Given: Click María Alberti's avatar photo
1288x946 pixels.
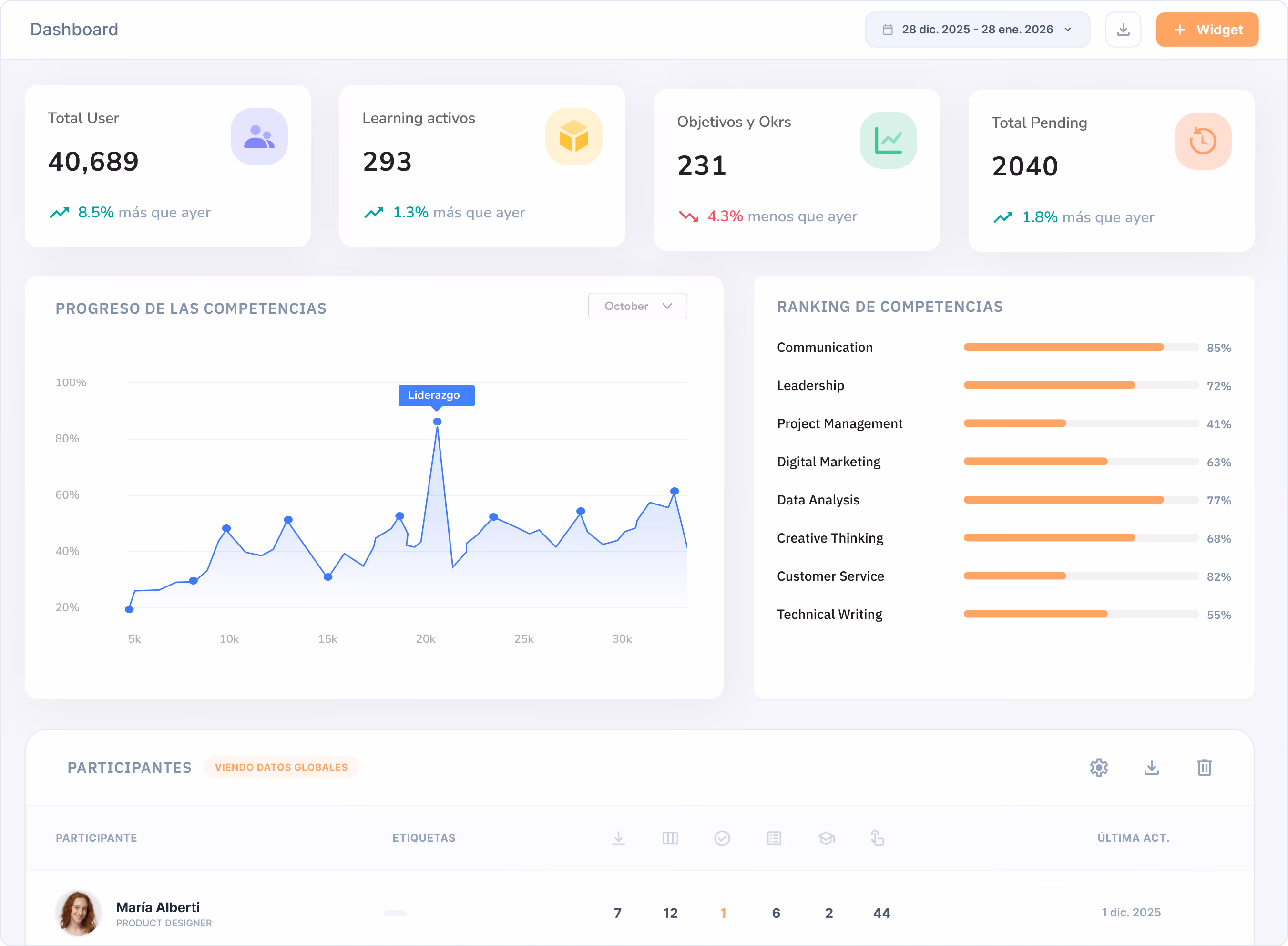Looking at the screenshot, I should click(x=78, y=913).
